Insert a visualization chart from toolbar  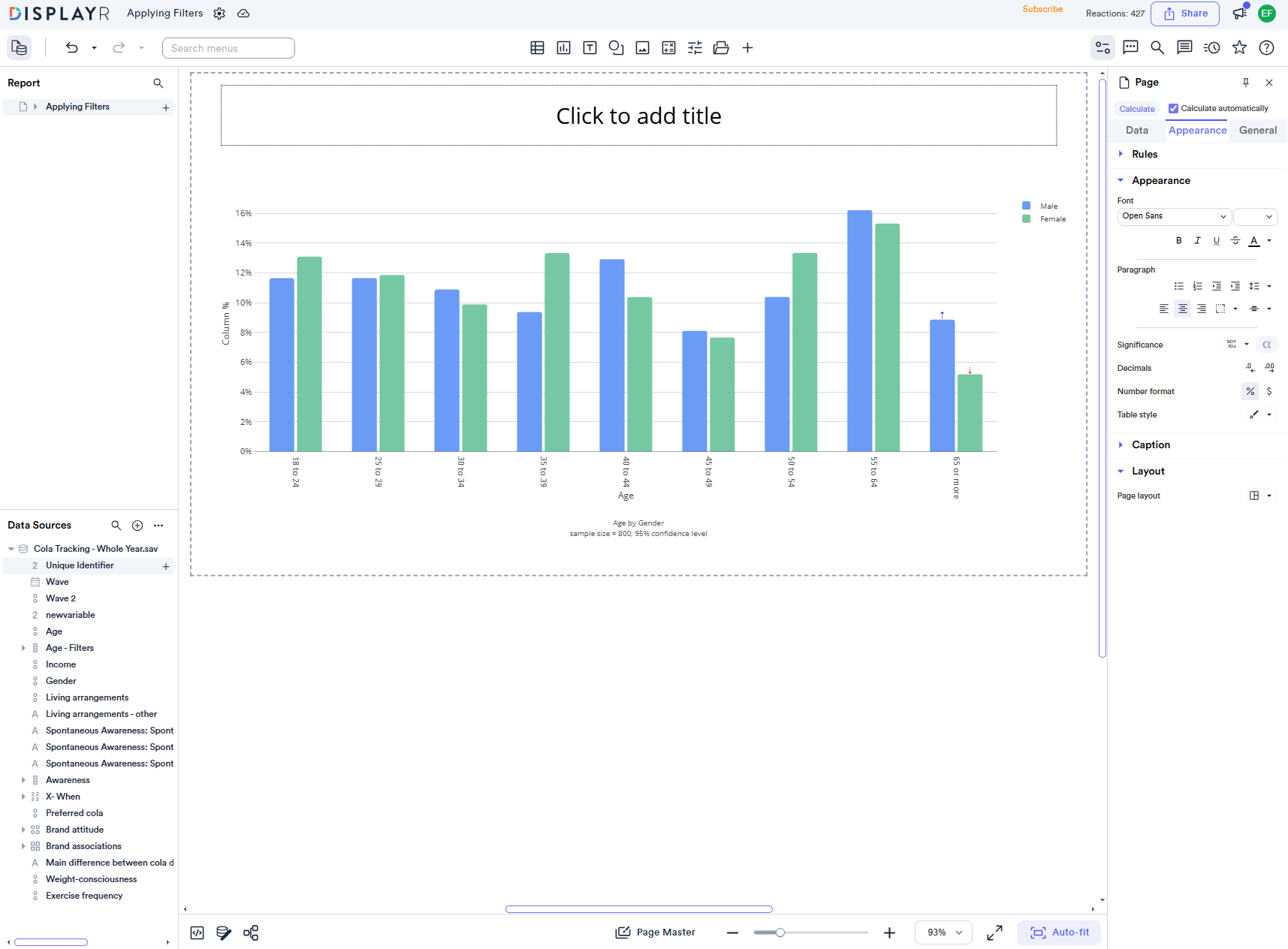point(563,48)
